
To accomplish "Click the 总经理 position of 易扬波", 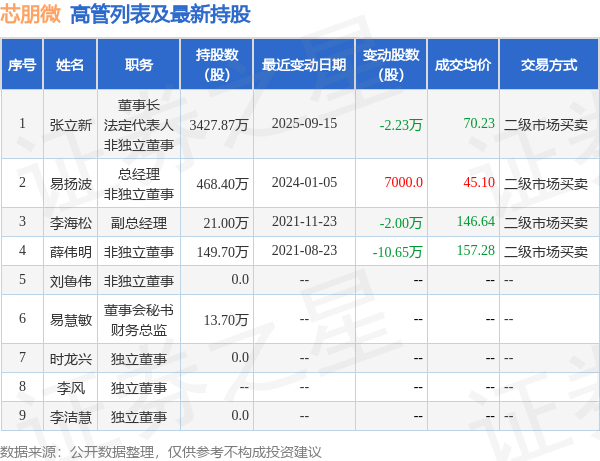I will pyautogui.click(x=139, y=174).
